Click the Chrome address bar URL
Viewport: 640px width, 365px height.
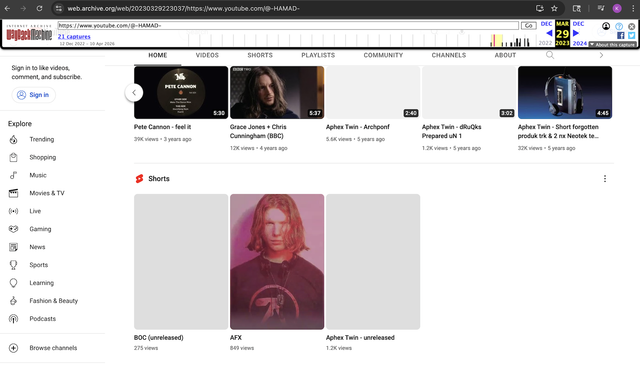click(x=184, y=8)
